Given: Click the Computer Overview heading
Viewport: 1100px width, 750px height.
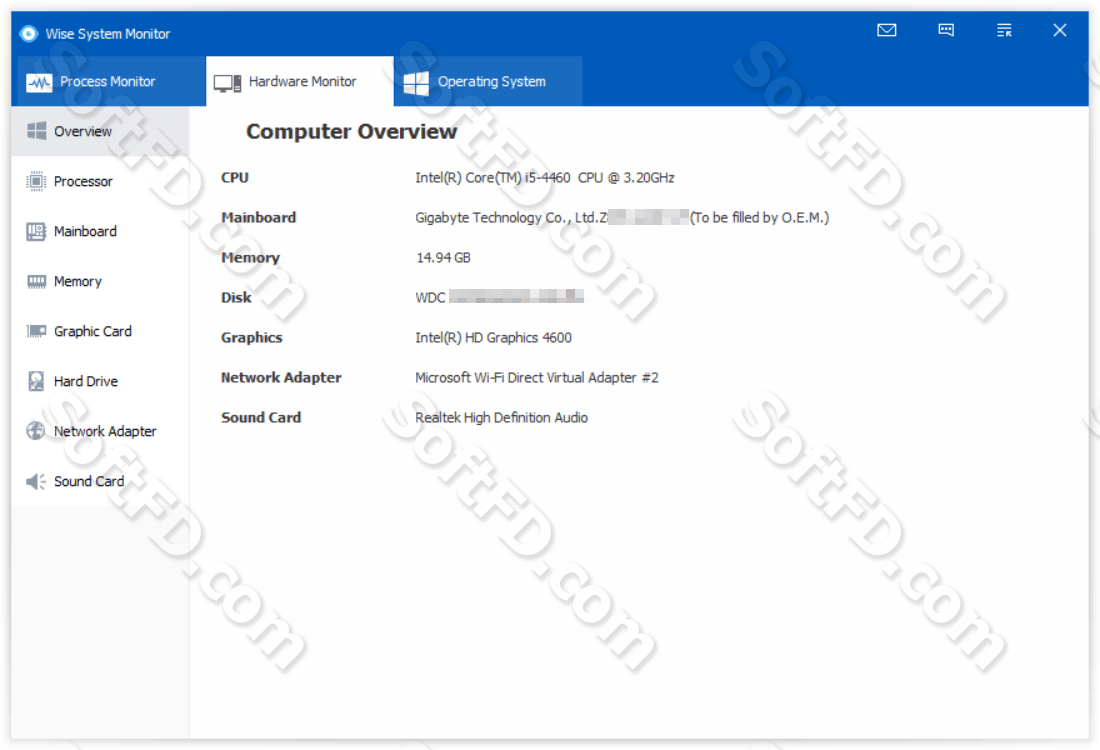Looking at the screenshot, I should (x=351, y=131).
